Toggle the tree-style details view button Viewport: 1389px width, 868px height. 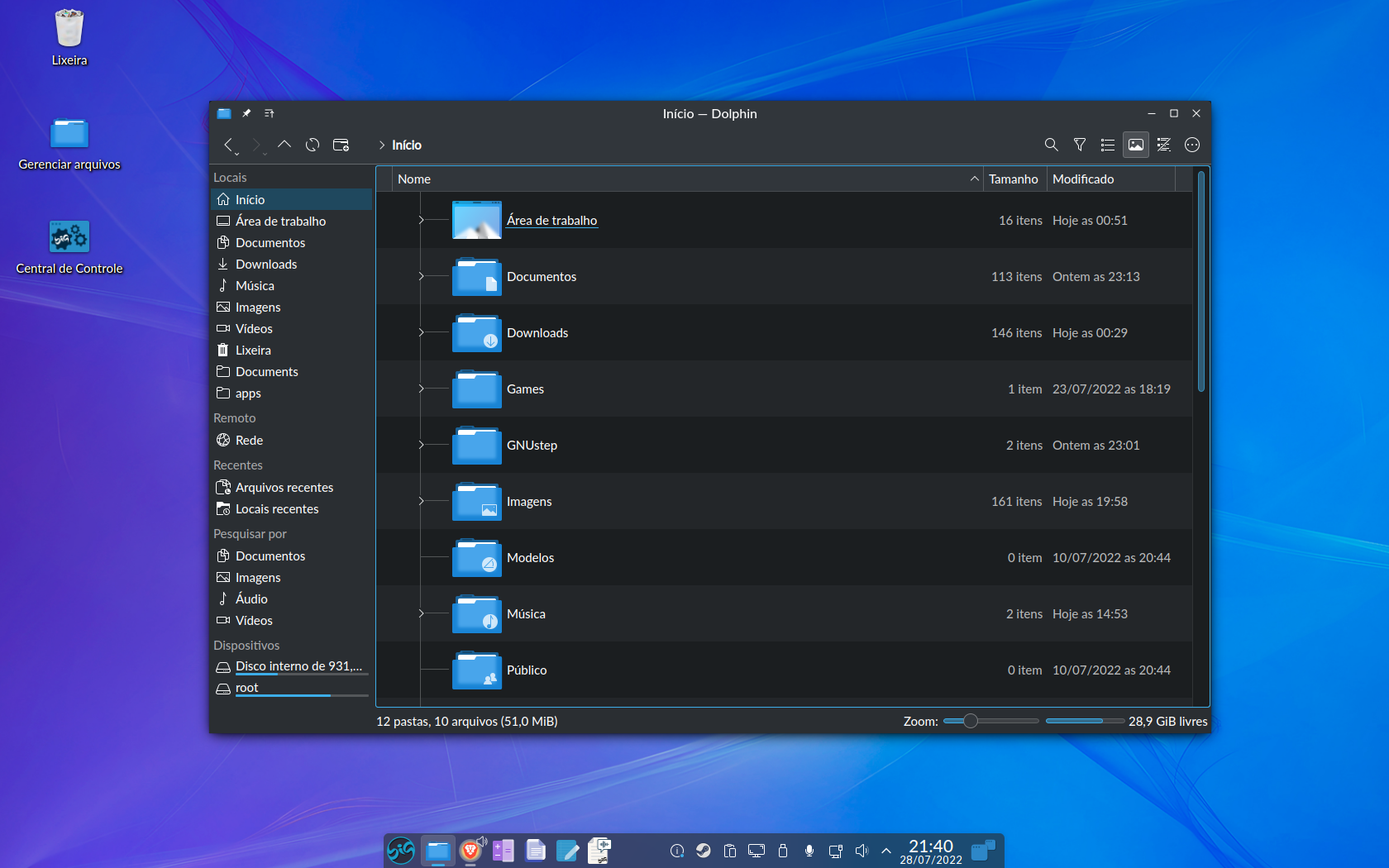pyautogui.click(x=1164, y=145)
